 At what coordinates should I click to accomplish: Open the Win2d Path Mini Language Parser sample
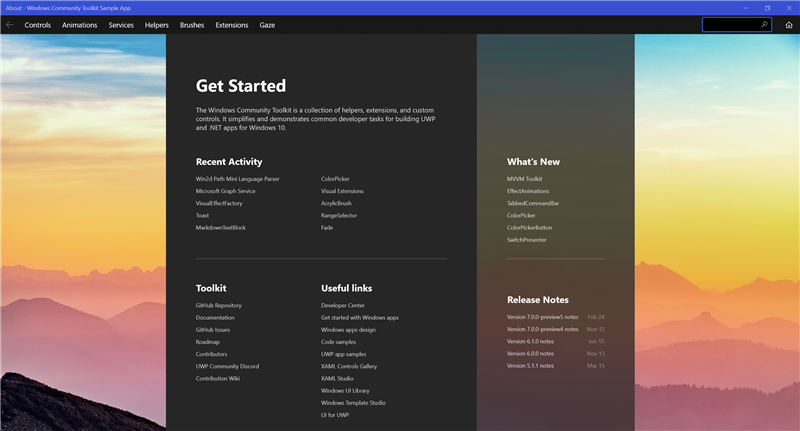coord(237,179)
